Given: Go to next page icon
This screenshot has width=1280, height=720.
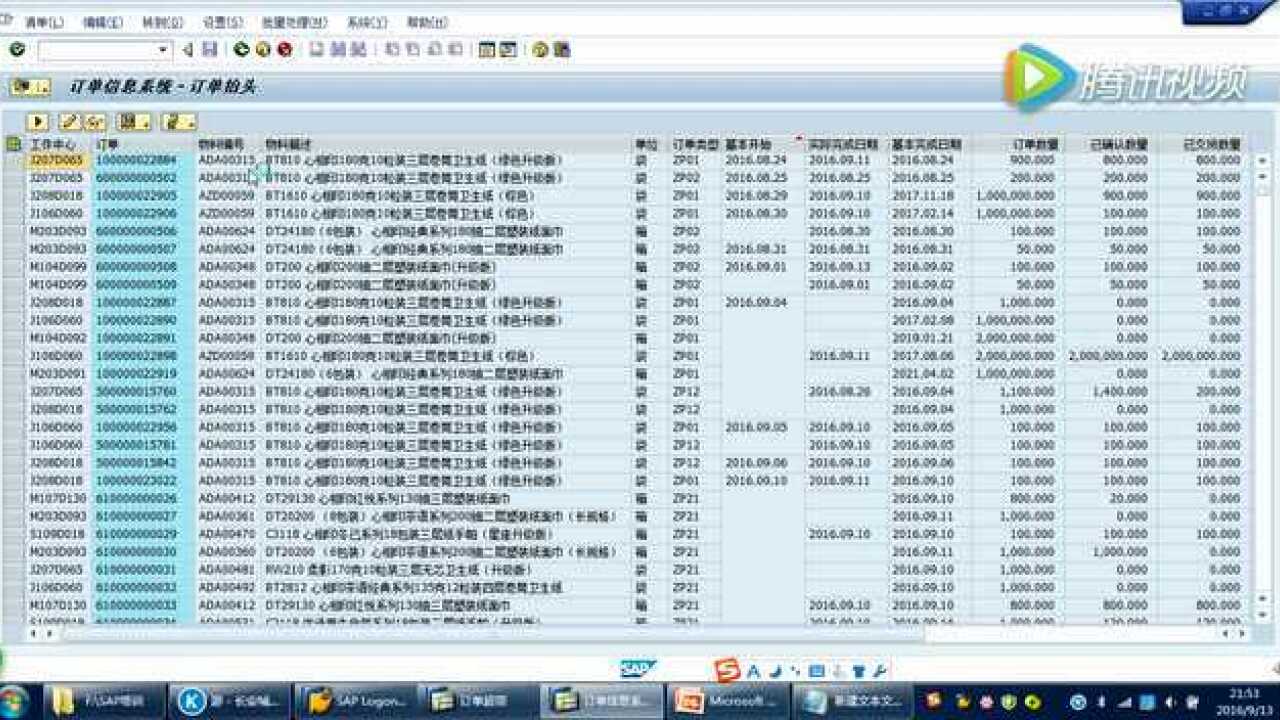Looking at the screenshot, I should [435, 49].
